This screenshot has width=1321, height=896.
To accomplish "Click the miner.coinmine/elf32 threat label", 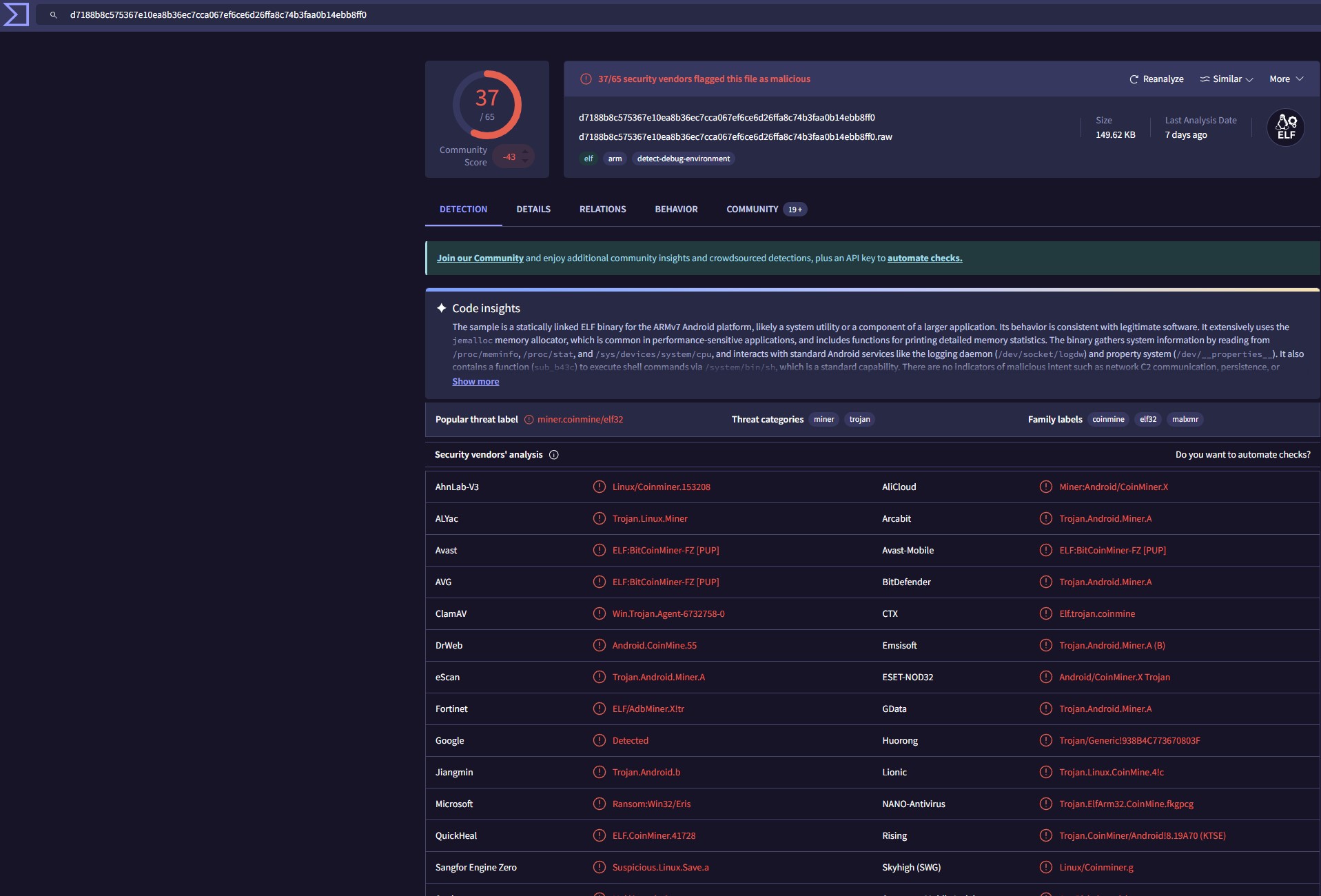I will coord(580,419).
